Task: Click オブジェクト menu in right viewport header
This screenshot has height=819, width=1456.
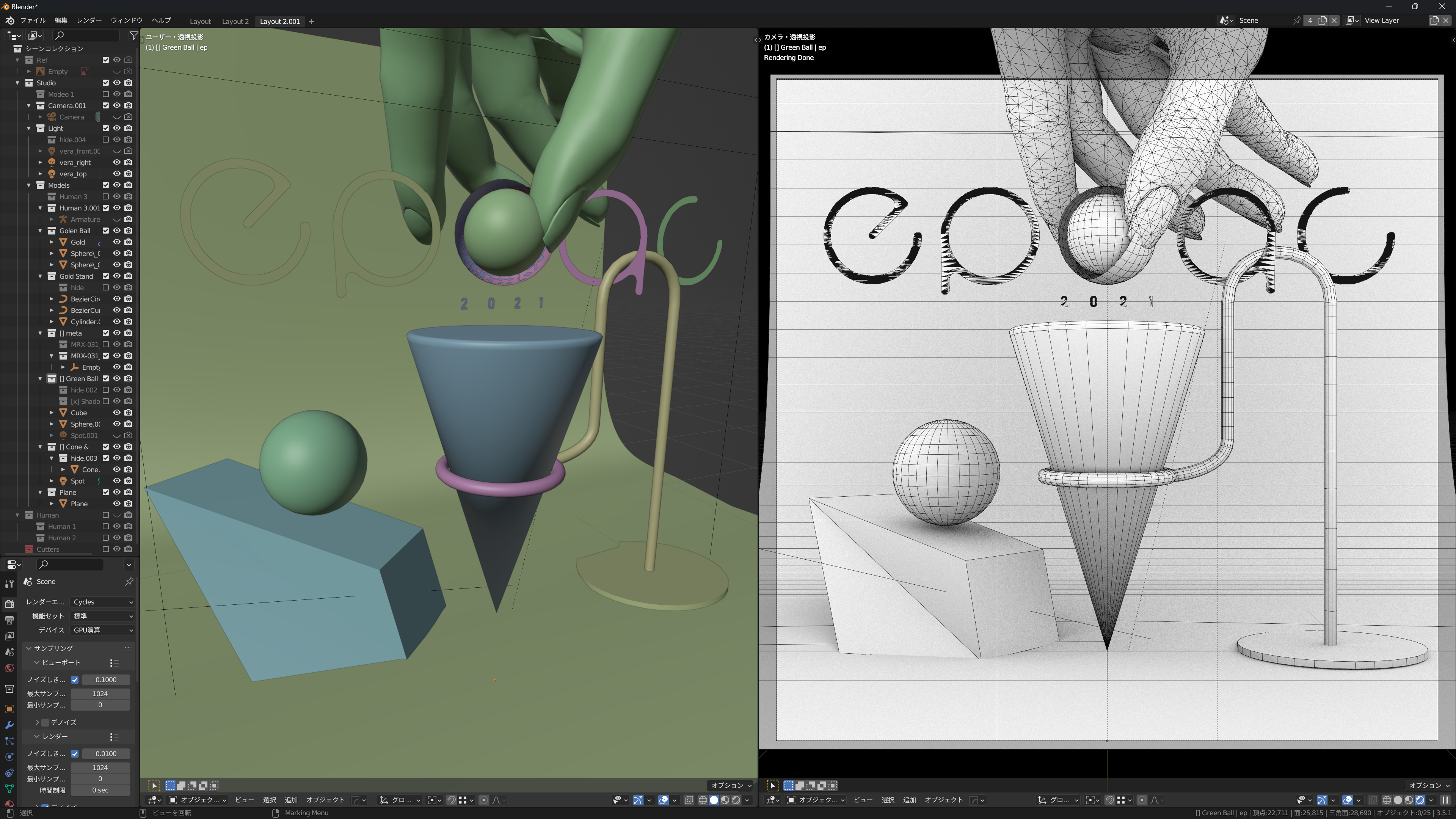Action: (943, 800)
